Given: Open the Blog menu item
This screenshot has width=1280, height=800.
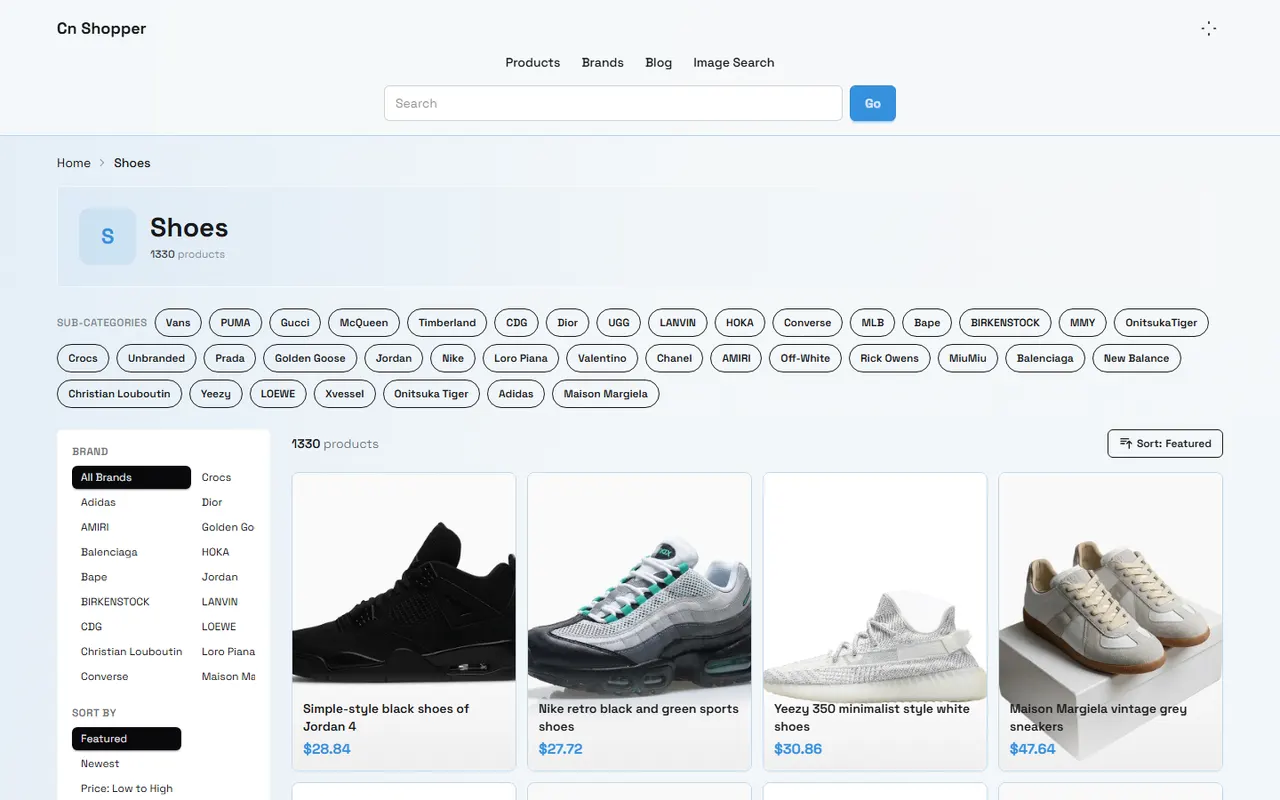Looking at the screenshot, I should coord(659,62).
